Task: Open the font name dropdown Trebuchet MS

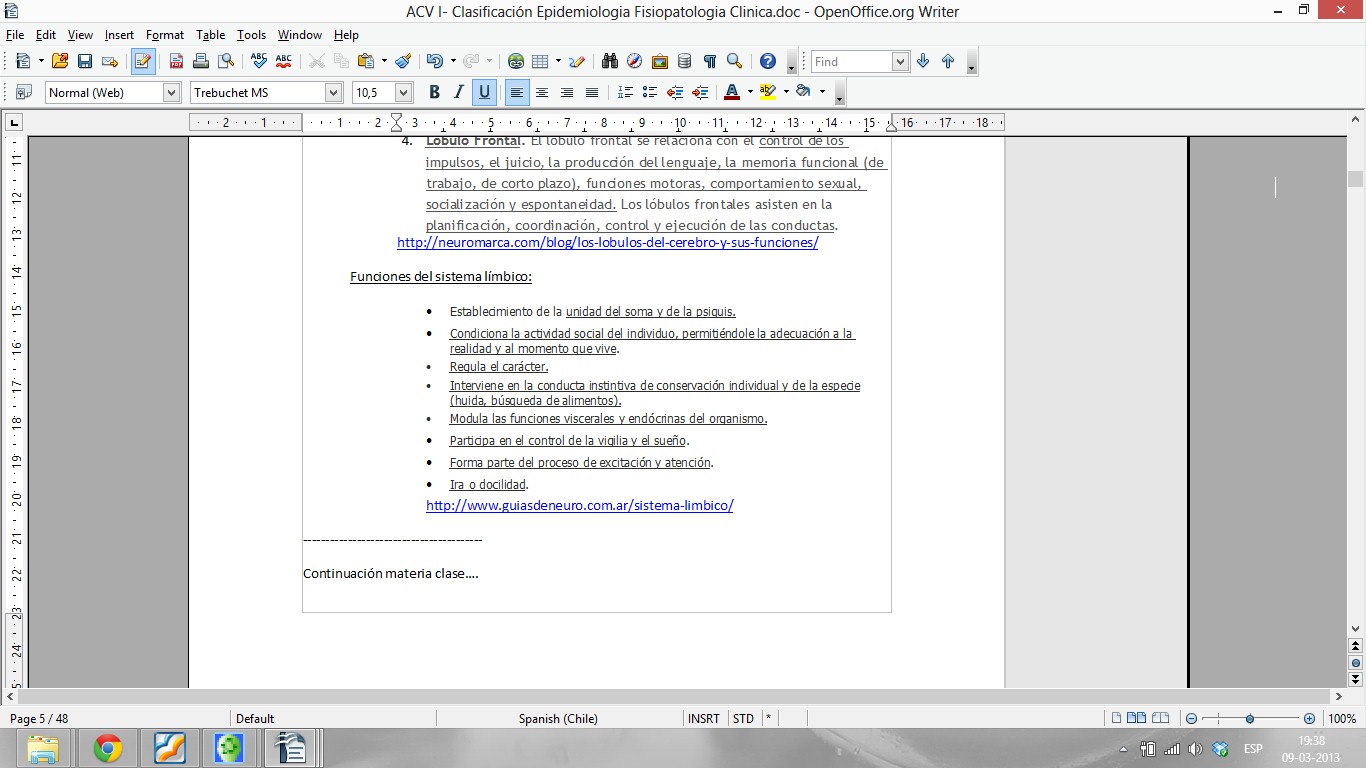Action: click(x=333, y=92)
